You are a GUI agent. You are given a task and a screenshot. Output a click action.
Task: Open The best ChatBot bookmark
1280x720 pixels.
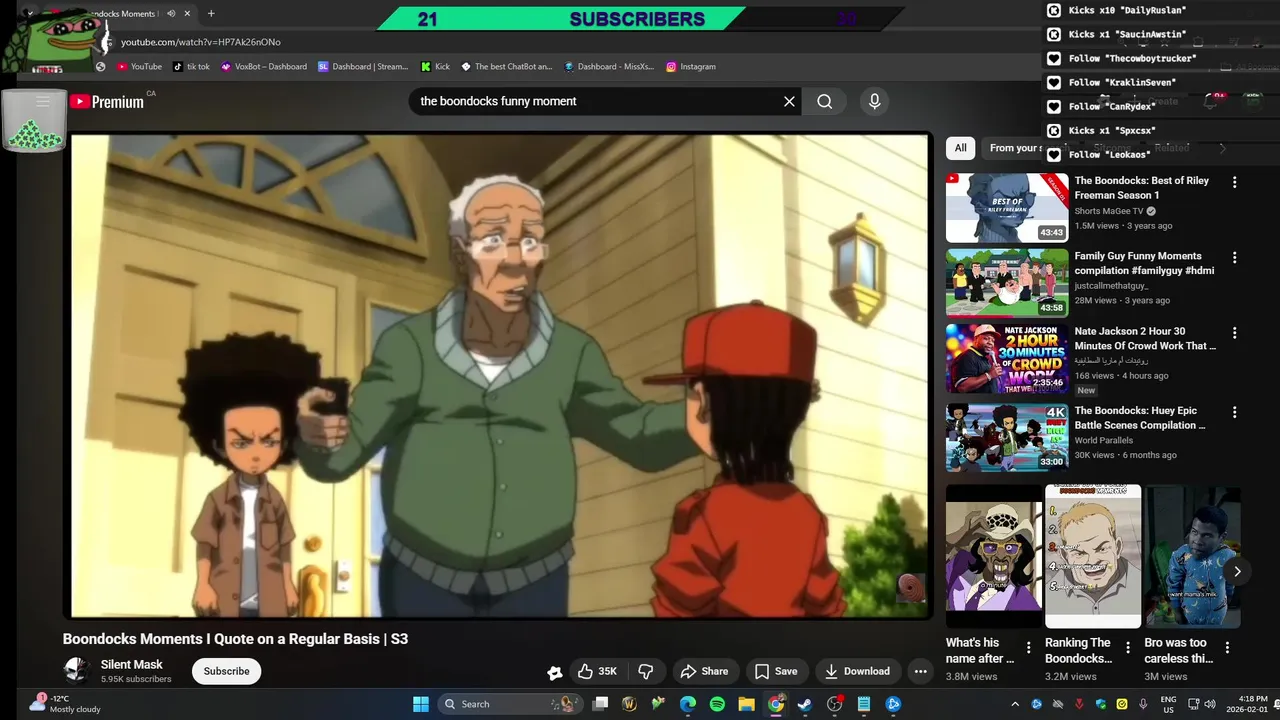(506, 67)
